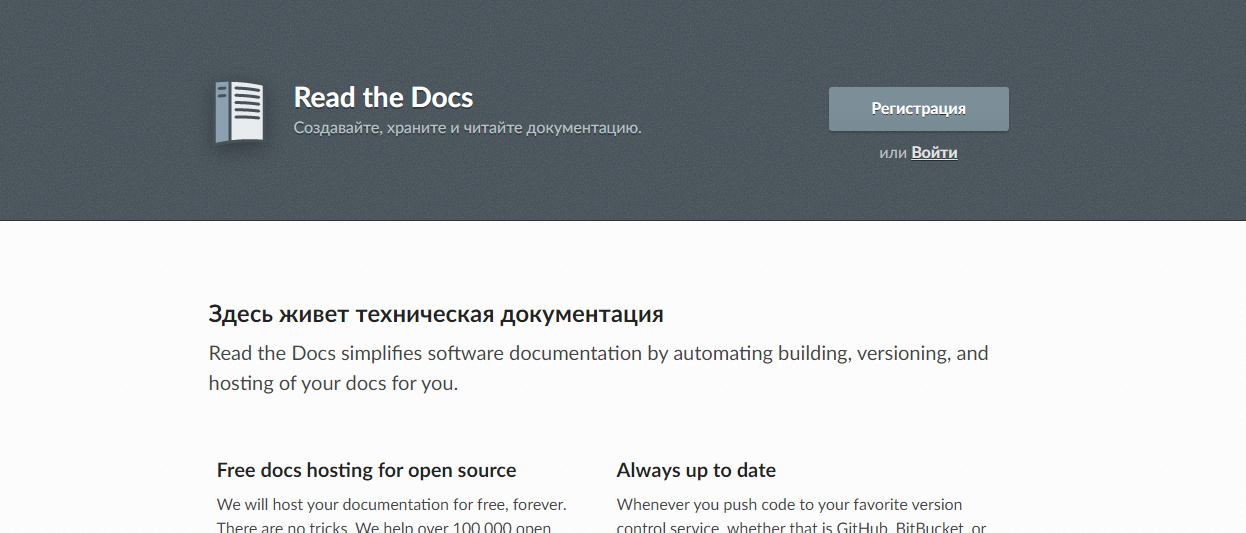Click heading Здесь живет техническая документация
Viewport: 1246px width, 533px height.
[436, 314]
